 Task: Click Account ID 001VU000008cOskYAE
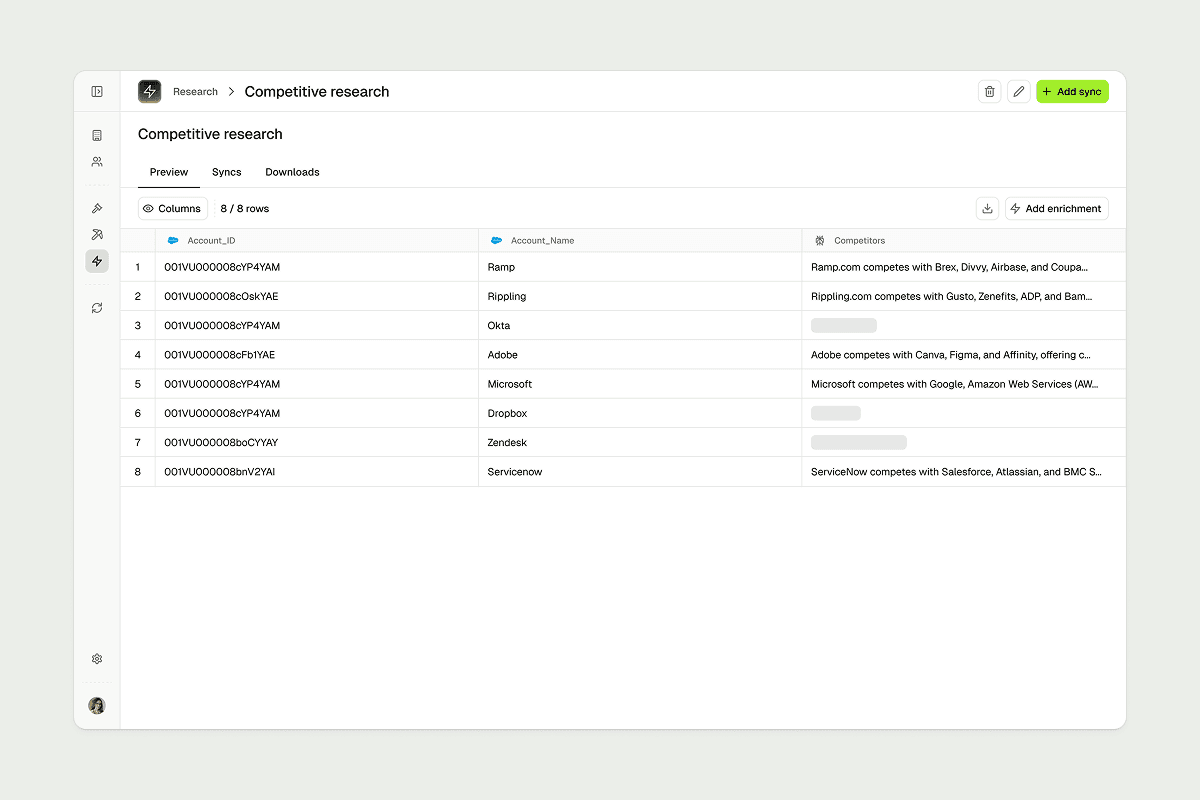(221, 296)
